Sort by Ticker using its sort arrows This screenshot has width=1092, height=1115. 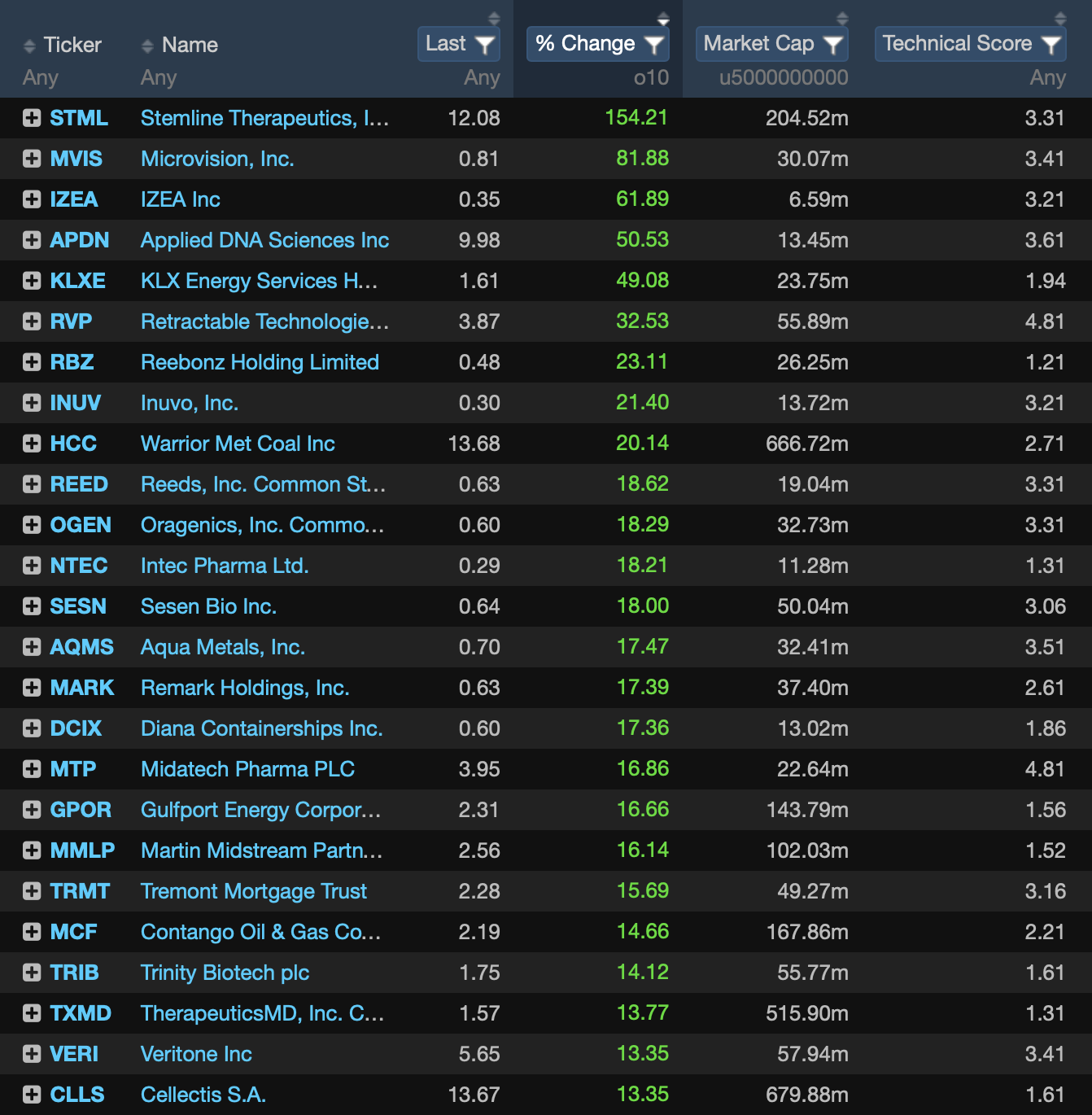point(29,46)
